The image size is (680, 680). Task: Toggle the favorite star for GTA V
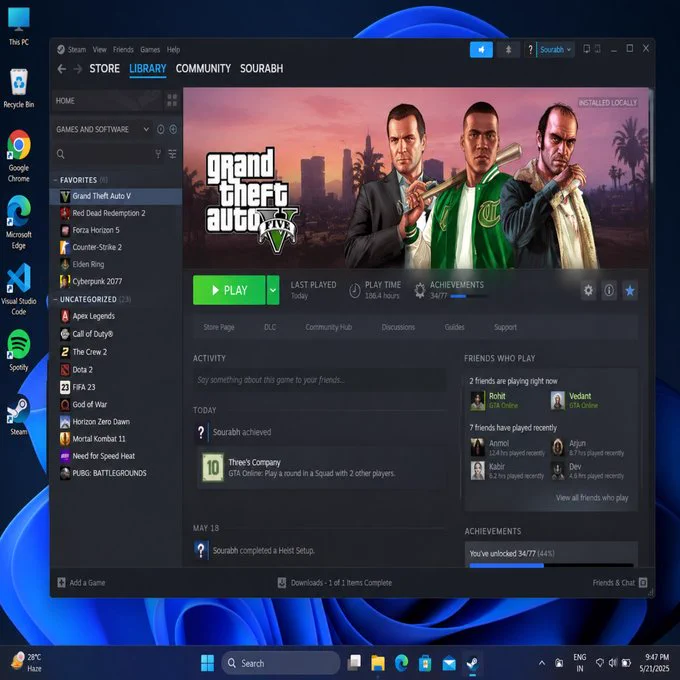pos(630,290)
